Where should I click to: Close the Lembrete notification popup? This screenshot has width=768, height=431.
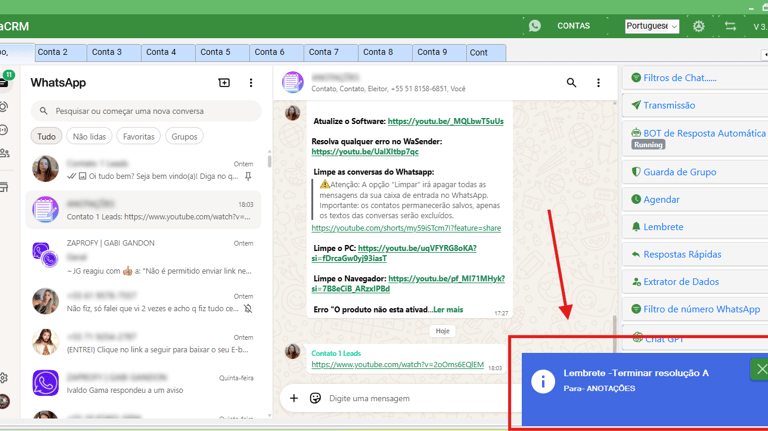761,369
